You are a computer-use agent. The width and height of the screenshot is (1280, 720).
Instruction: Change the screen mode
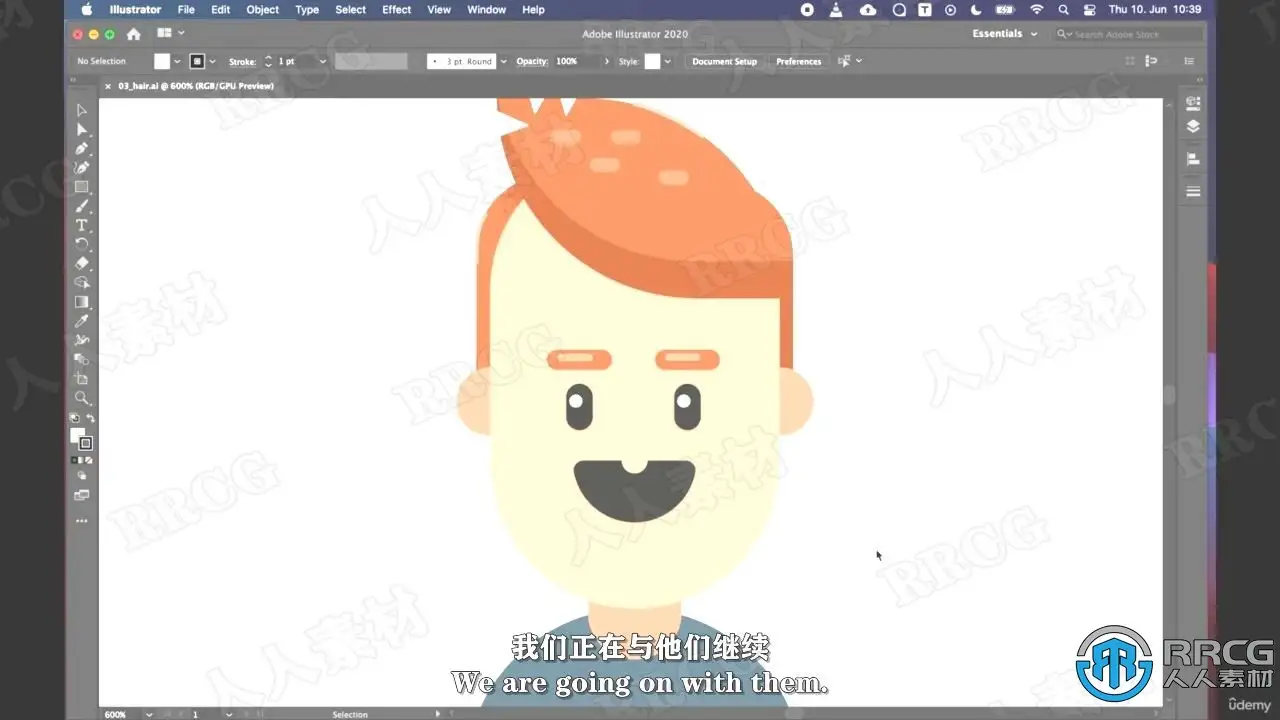pyautogui.click(x=82, y=495)
